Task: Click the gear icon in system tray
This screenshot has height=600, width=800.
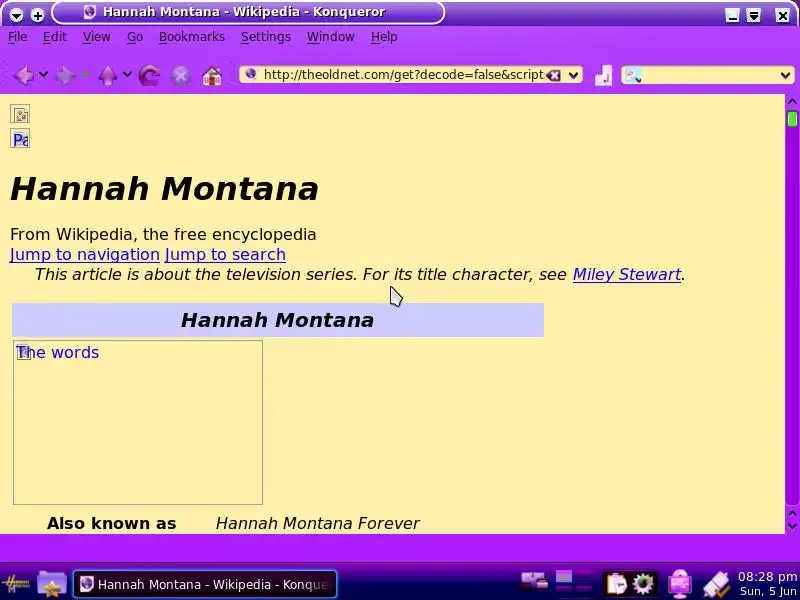Action: pos(643,583)
